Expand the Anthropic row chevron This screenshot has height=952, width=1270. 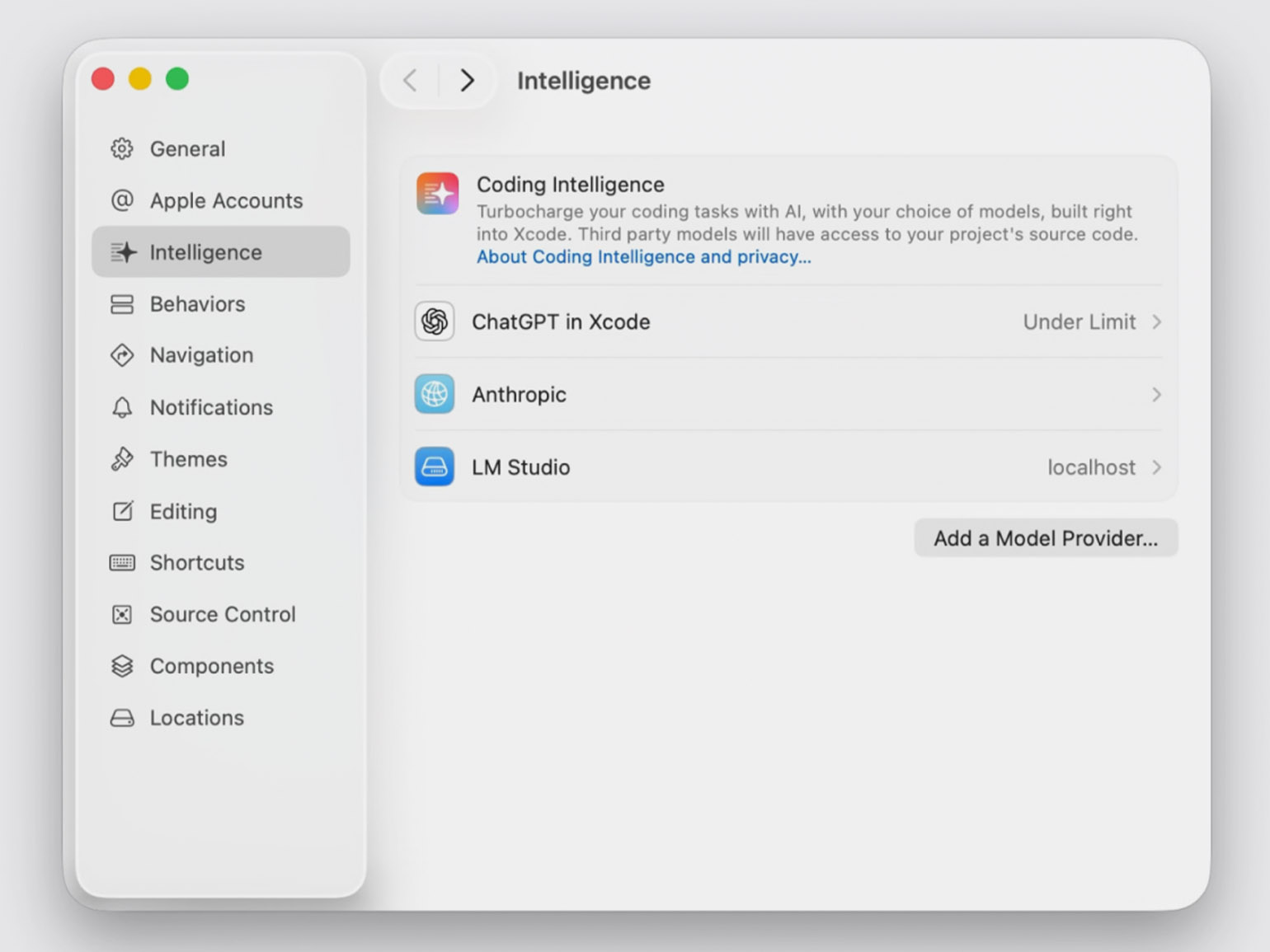click(1156, 395)
